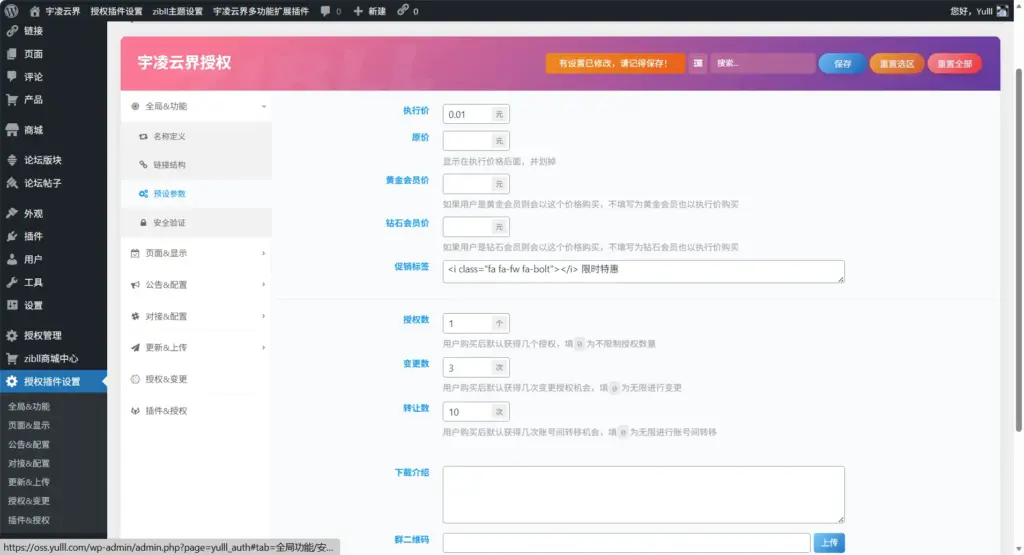Open the 授权&变更 section in plugin panel
The width and height of the screenshot is (1024, 555).
(x=196, y=379)
